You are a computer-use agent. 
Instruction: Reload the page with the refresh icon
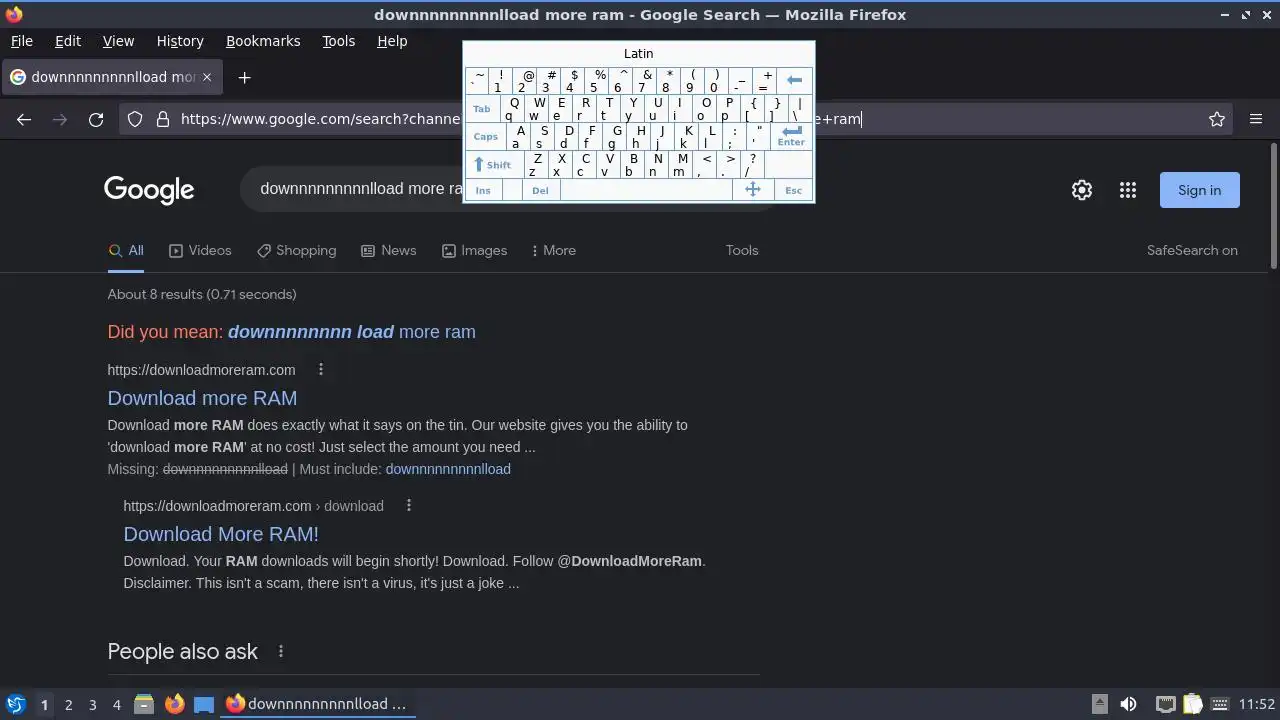96,119
